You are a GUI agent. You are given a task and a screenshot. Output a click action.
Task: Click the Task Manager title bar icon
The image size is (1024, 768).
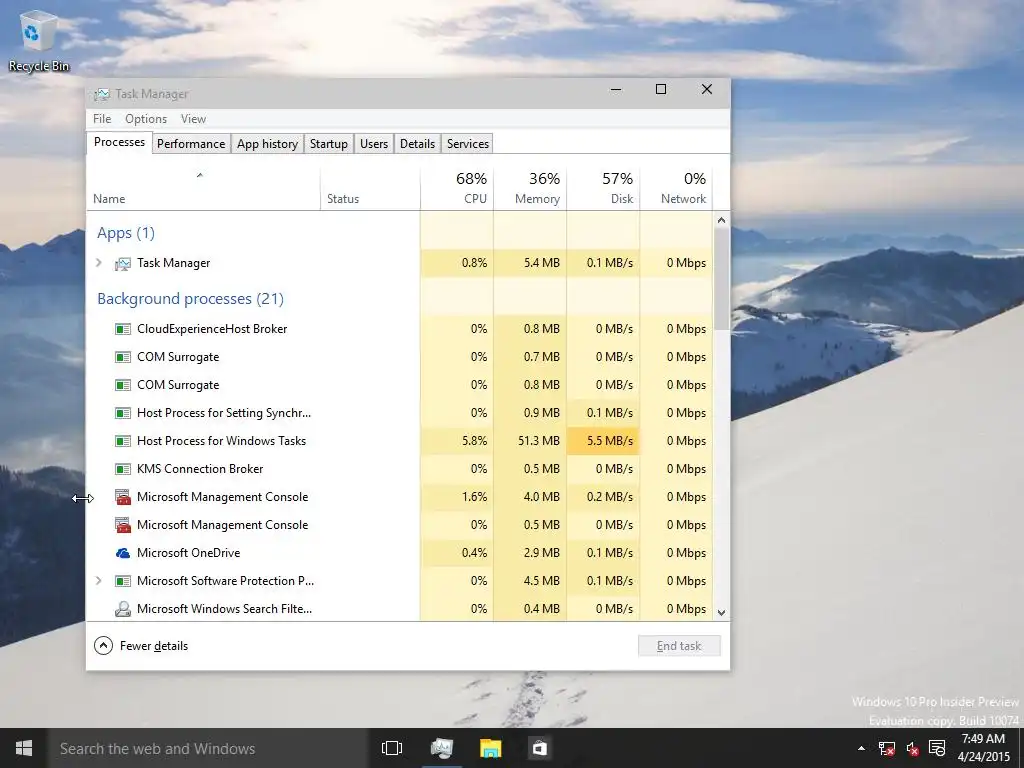point(102,94)
